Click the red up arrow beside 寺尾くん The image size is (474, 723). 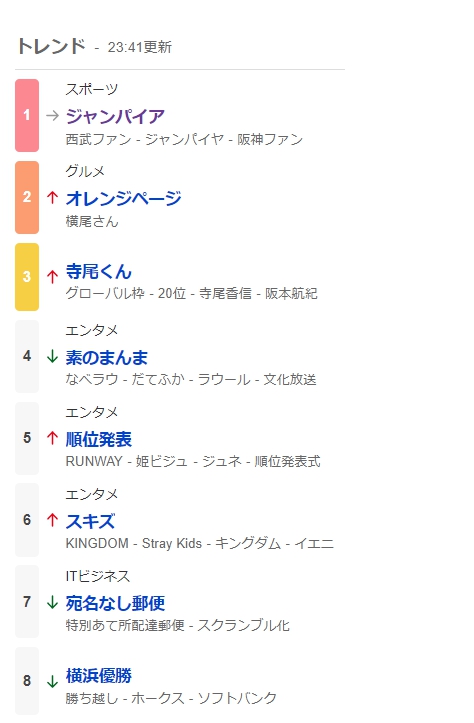(x=53, y=276)
